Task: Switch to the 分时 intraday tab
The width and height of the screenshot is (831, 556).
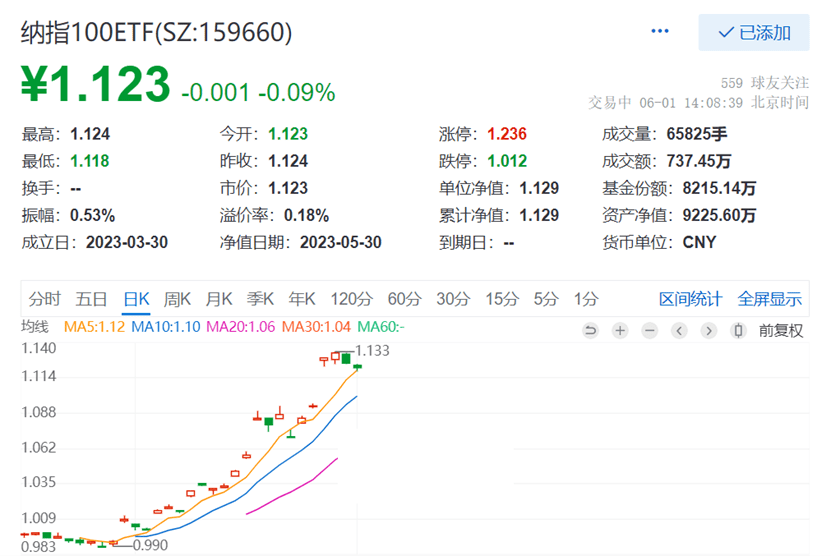Action: click(45, 298)
